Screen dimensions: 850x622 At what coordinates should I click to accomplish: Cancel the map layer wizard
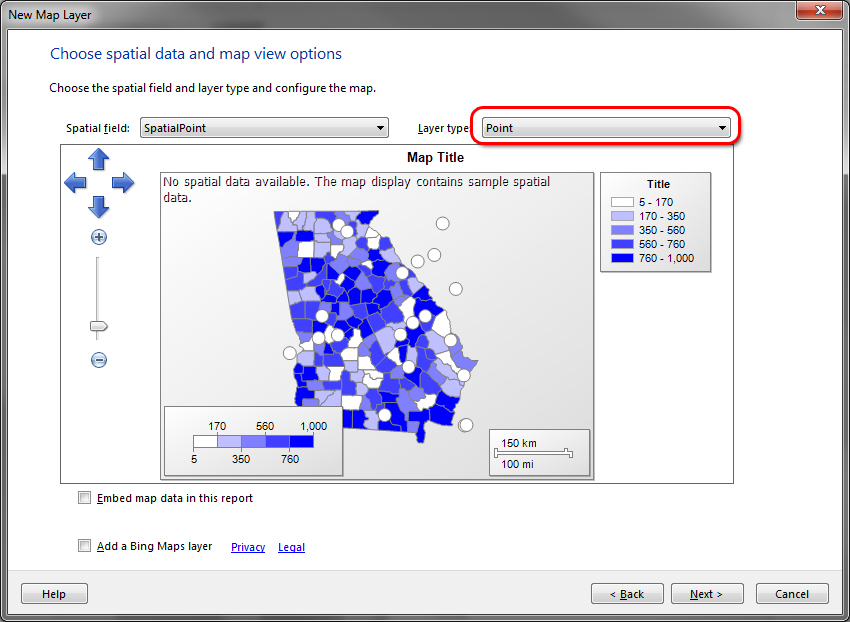tap(792, 594)
